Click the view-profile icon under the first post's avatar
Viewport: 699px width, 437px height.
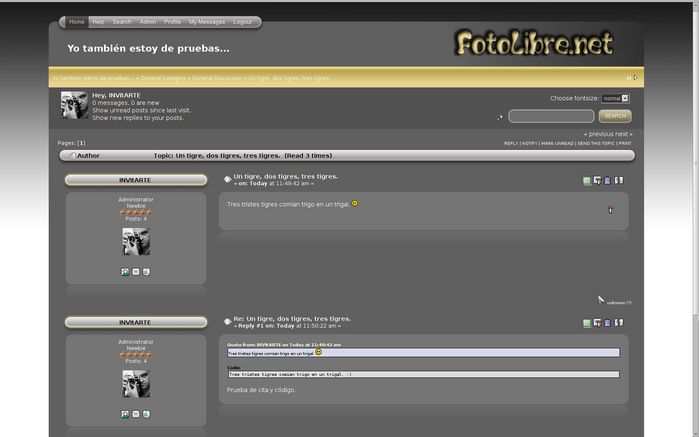[125, 272]
